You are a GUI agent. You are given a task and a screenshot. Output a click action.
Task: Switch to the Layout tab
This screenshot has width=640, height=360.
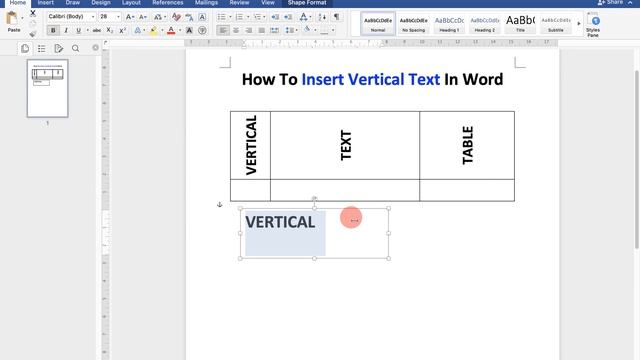tap(131, 3)
